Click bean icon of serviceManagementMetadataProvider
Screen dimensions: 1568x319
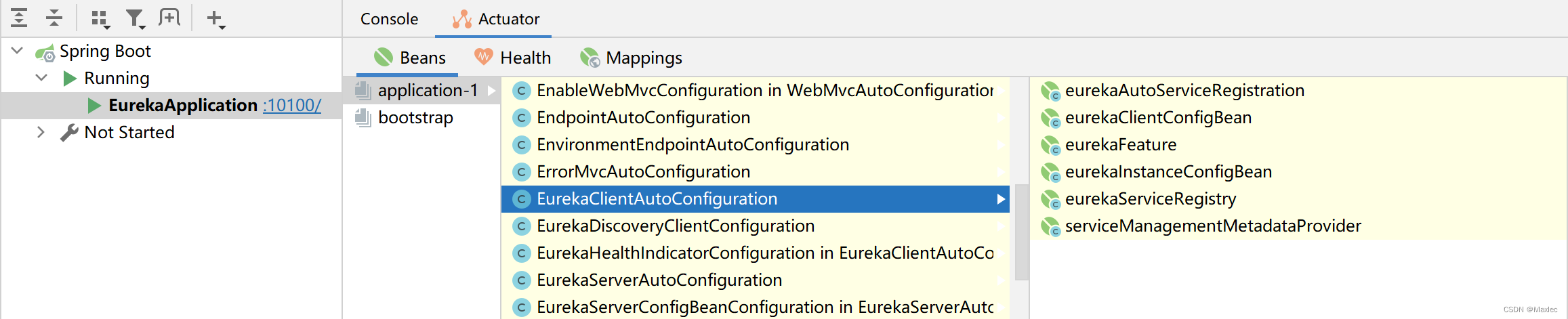pos(1050,226)
